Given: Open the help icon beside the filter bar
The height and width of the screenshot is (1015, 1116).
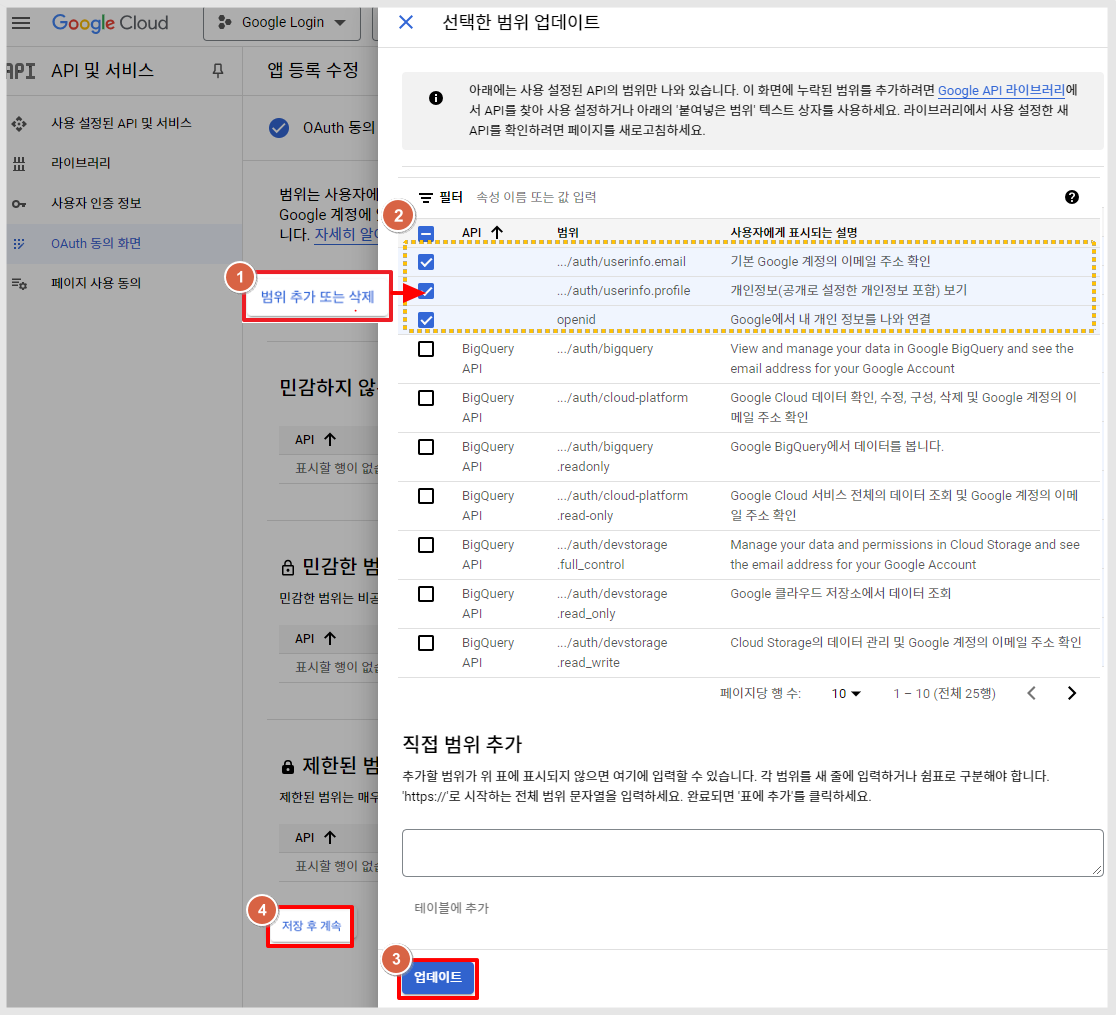Looking at the screenshot, I should tap(1071, 197).
